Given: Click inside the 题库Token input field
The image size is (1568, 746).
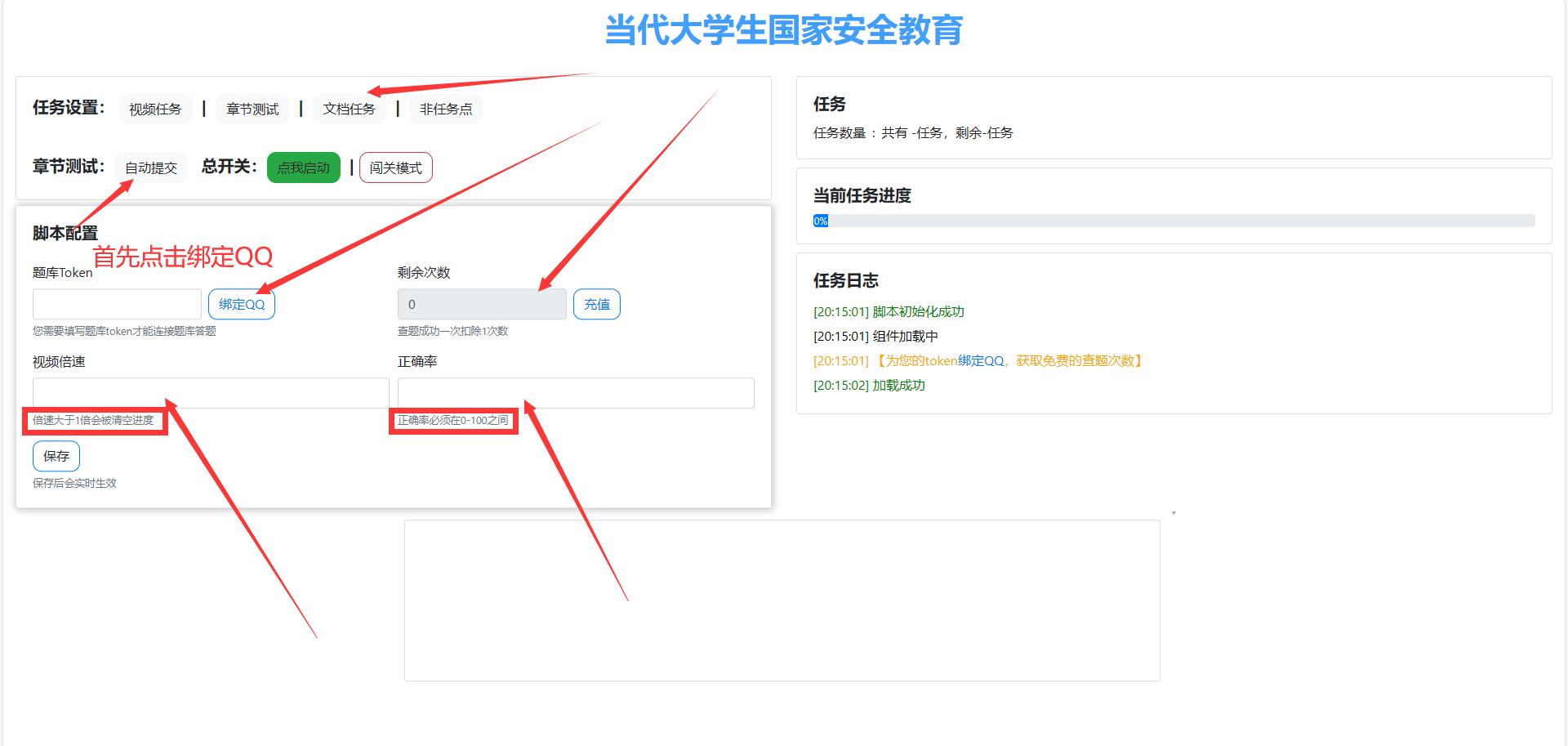Looking at the screenshot, I should click(x=117, y=303).
